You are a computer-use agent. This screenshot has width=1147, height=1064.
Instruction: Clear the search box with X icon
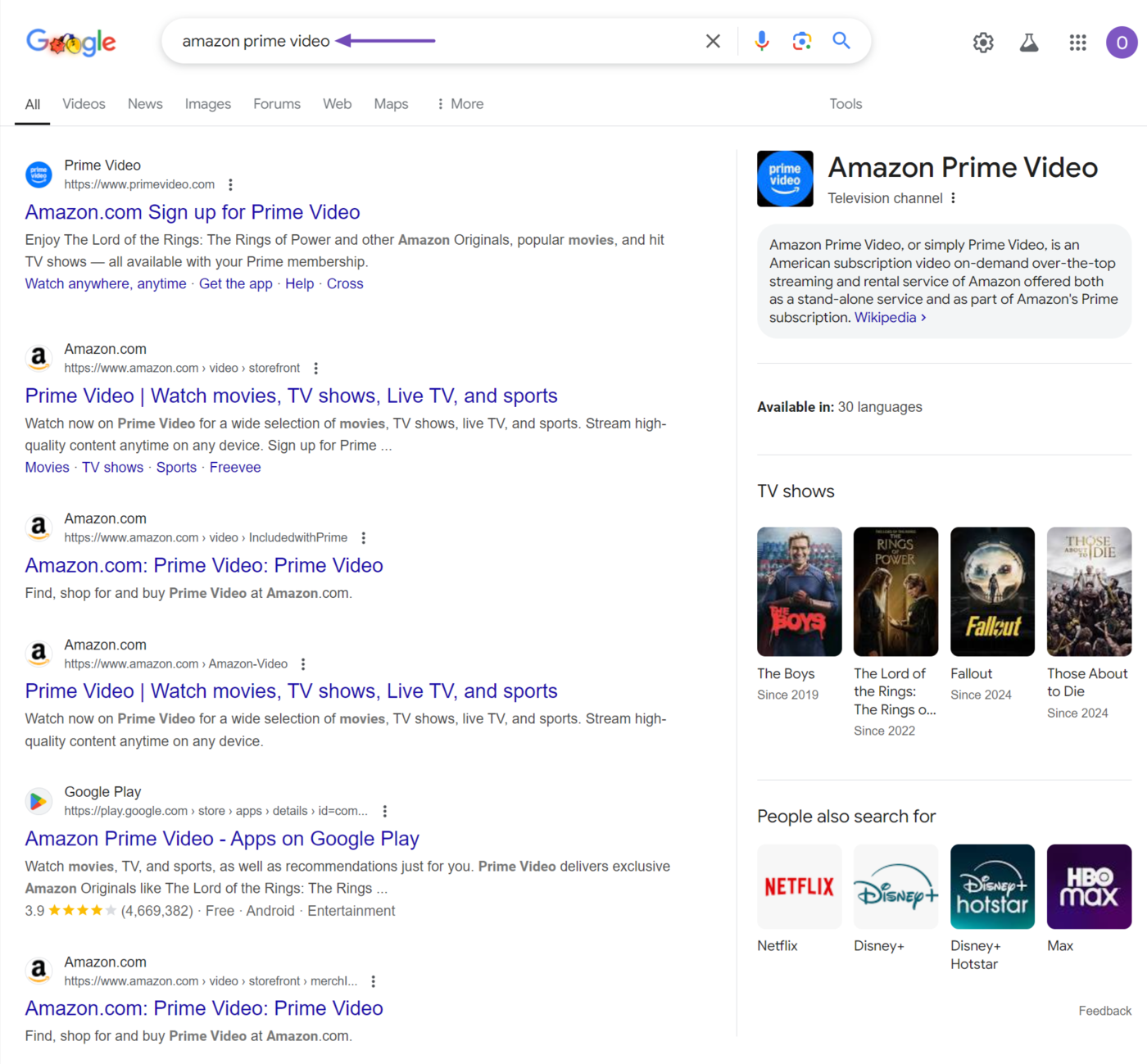pos(713,41)
